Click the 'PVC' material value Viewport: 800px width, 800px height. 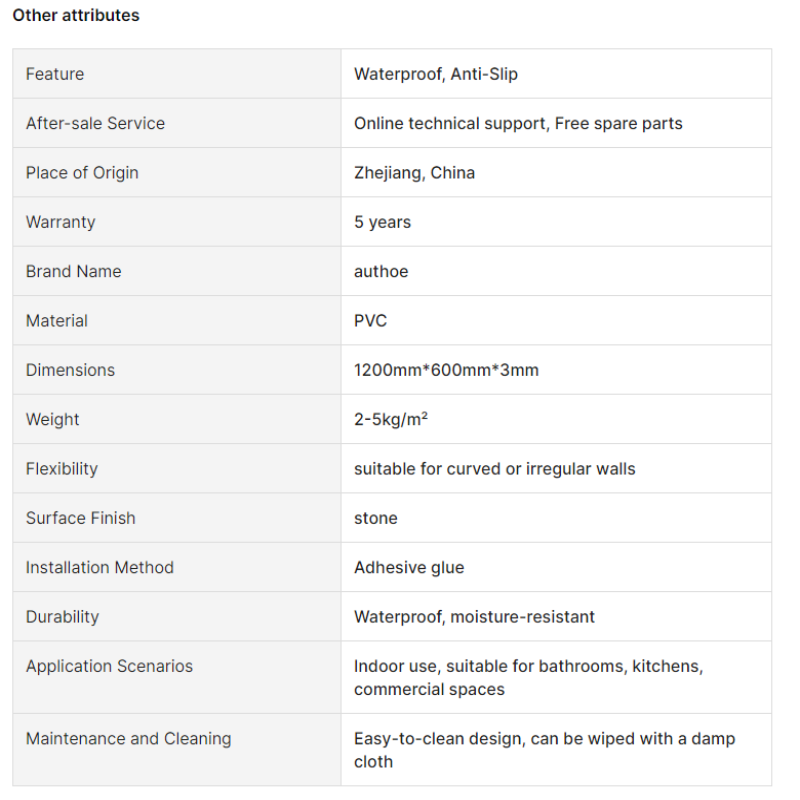tap(370, 321)
